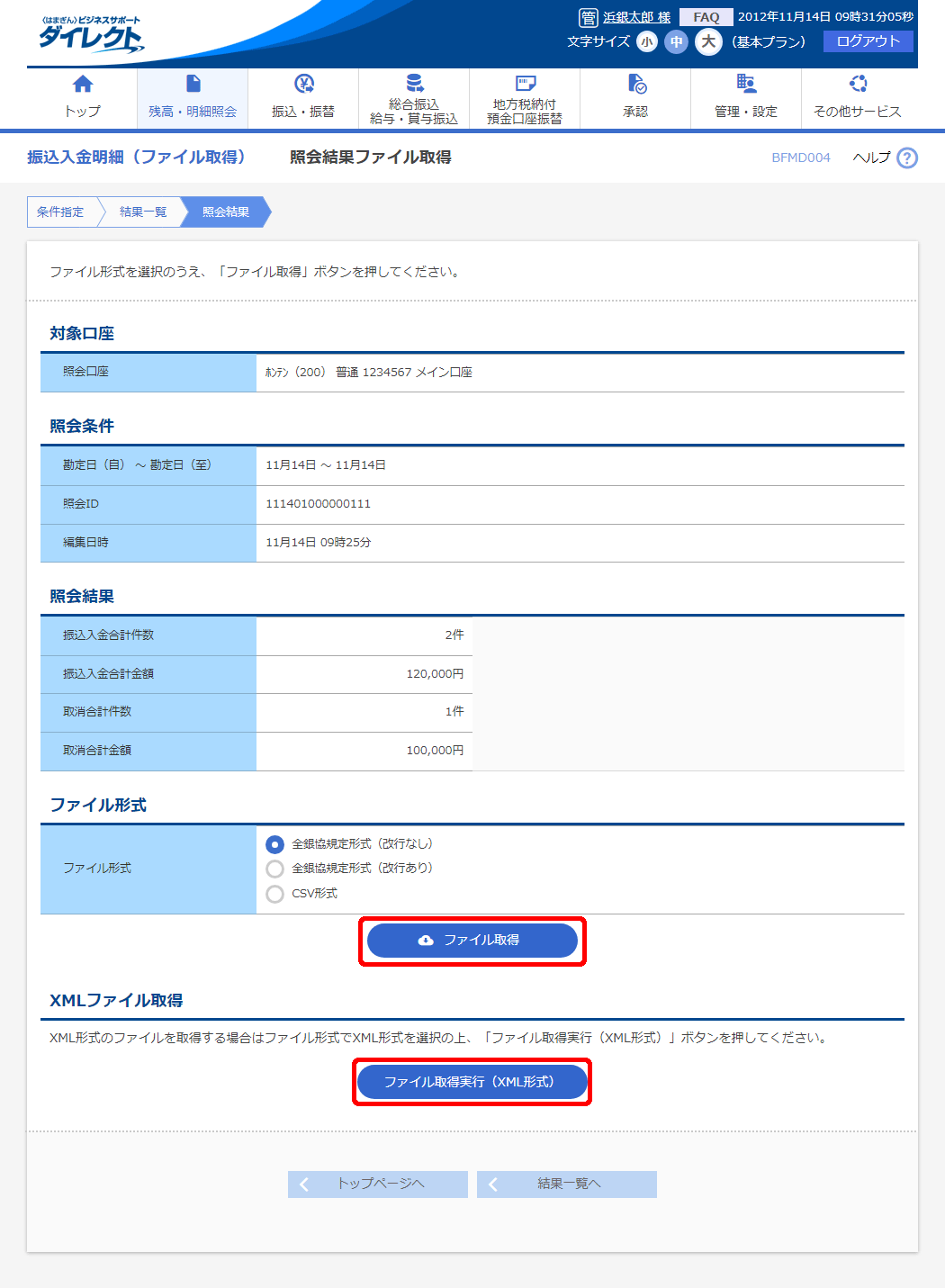Open 総合振込 給与・賞与振込 coin stack icon
The width and height of the screenshot is (945, 1288).
pos(414,84)
